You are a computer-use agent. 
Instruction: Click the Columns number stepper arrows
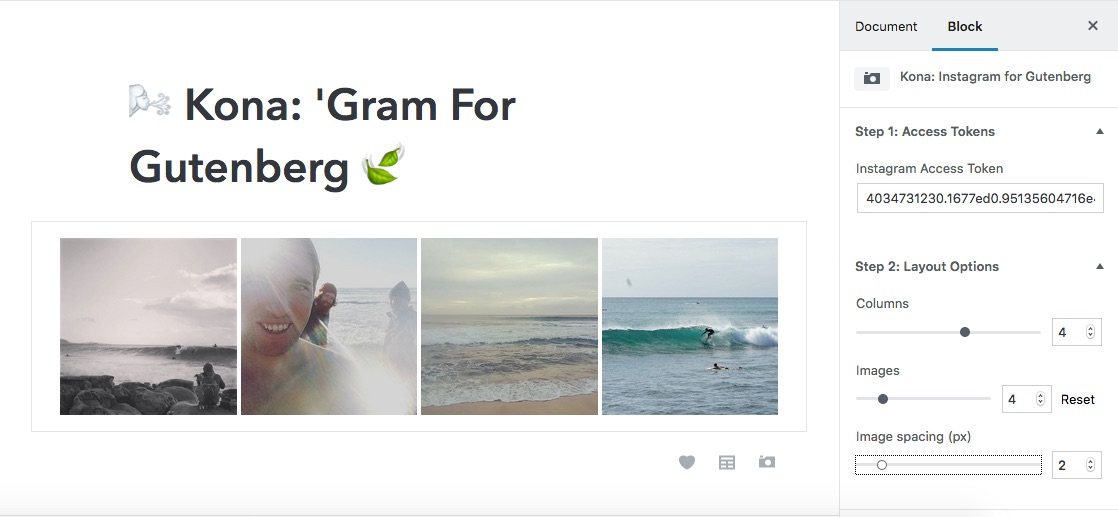[1090, 332]
